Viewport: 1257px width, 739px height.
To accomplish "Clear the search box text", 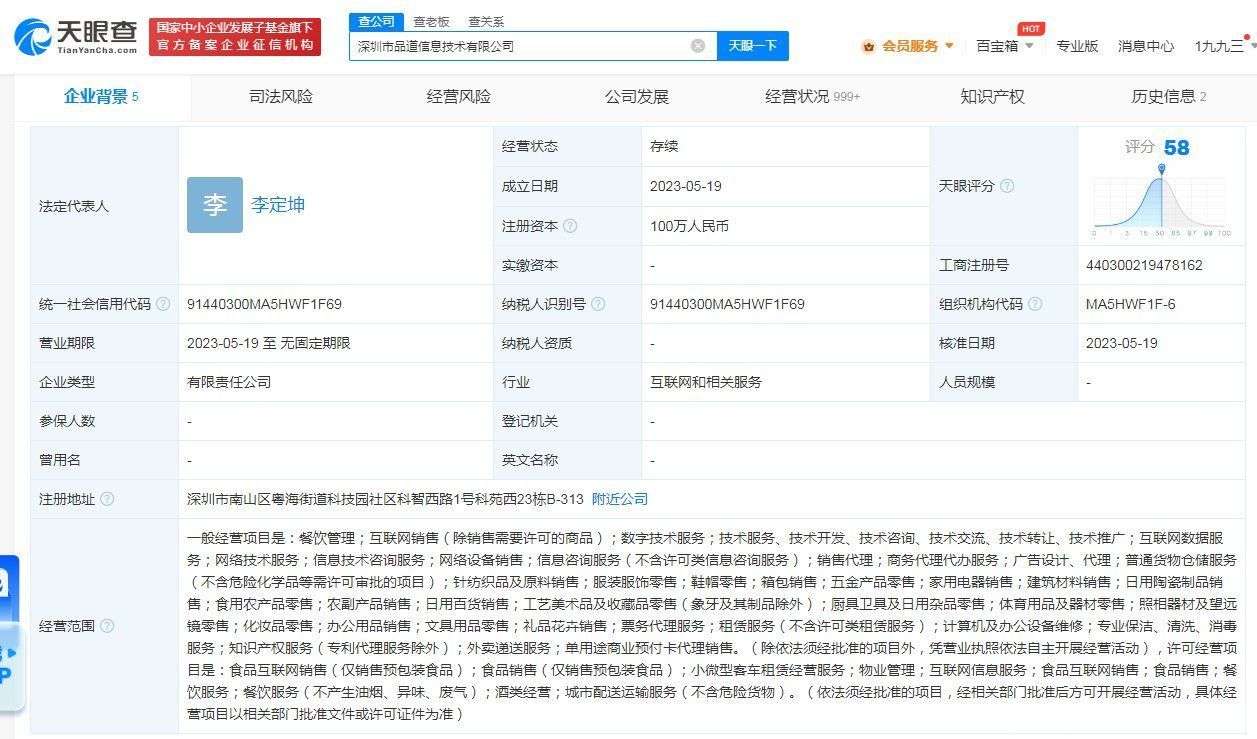I will pyautogui.click(x=698, y=46).
